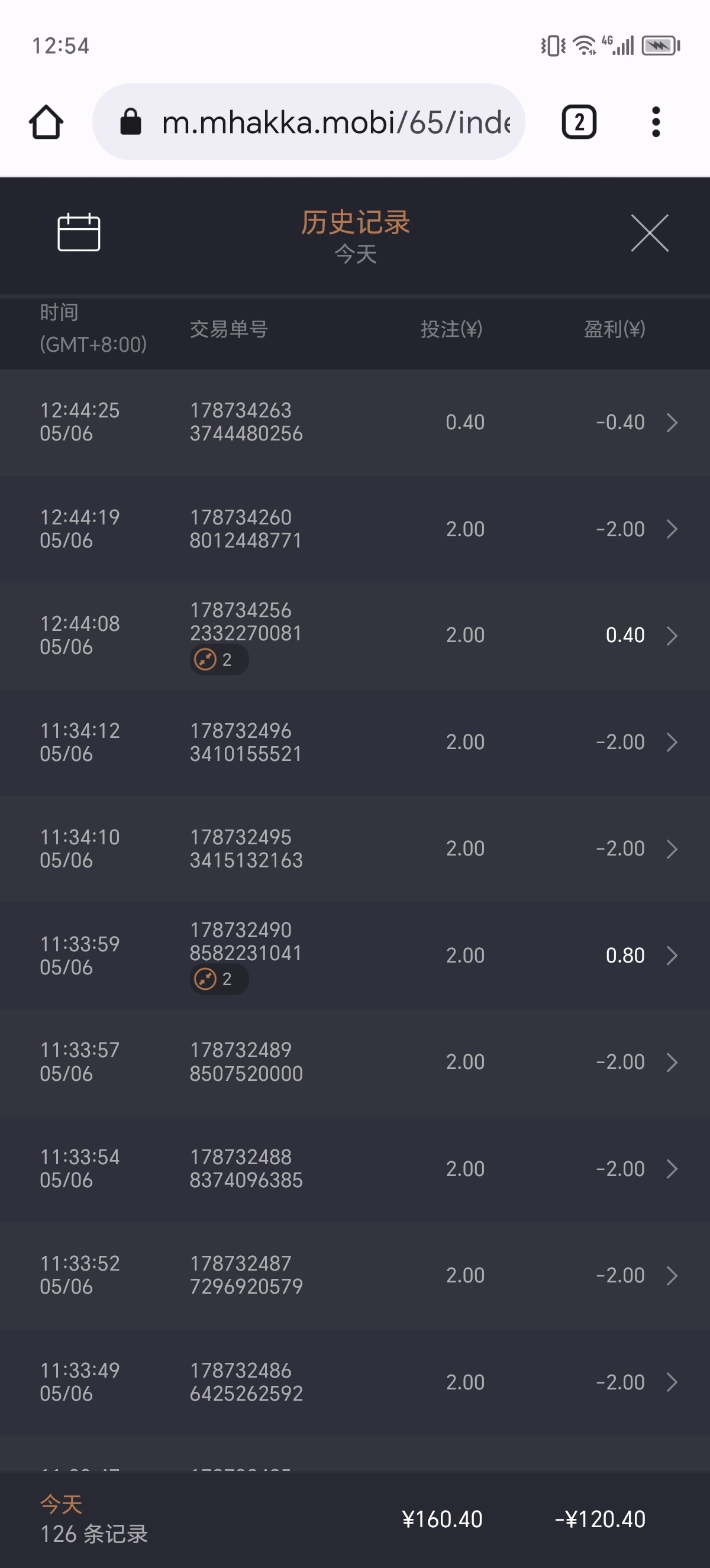
Task: Open the browser three-dot menu
Action: (x=656, y=122)
